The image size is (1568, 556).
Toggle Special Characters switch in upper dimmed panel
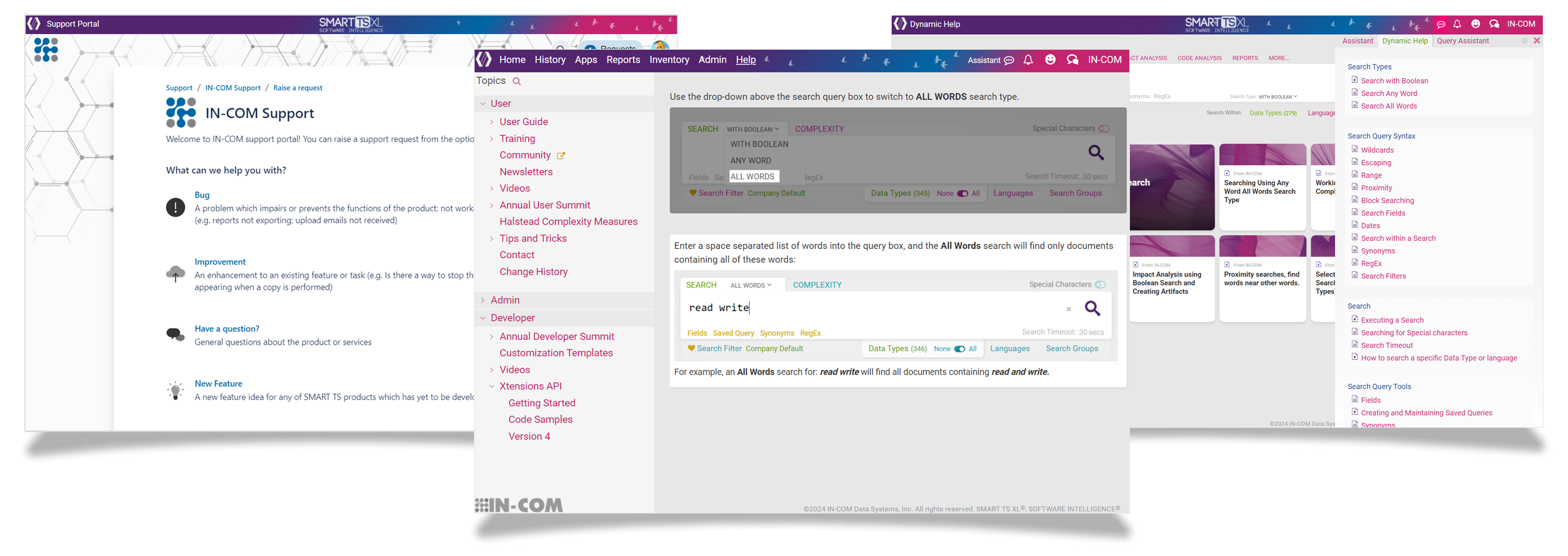1104,129
